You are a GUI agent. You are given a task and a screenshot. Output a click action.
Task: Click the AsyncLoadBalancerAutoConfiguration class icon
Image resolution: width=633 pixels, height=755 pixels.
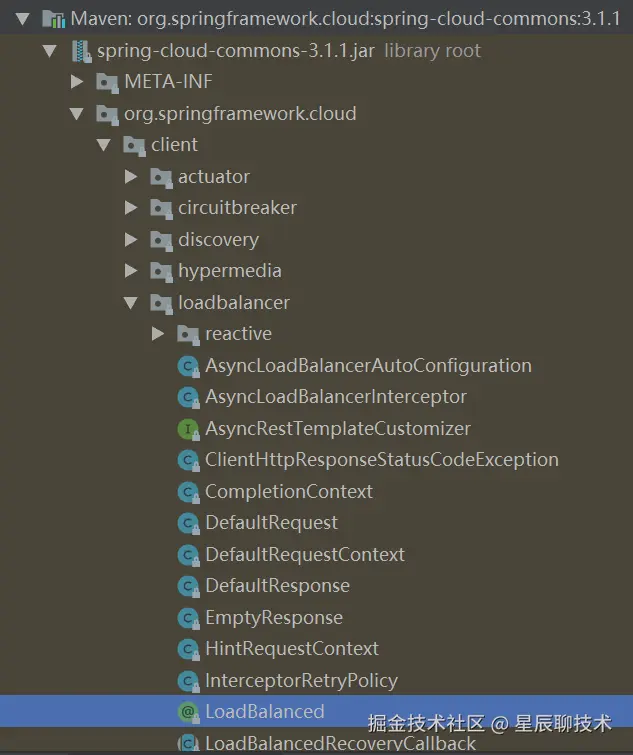[x=188, y=367]
